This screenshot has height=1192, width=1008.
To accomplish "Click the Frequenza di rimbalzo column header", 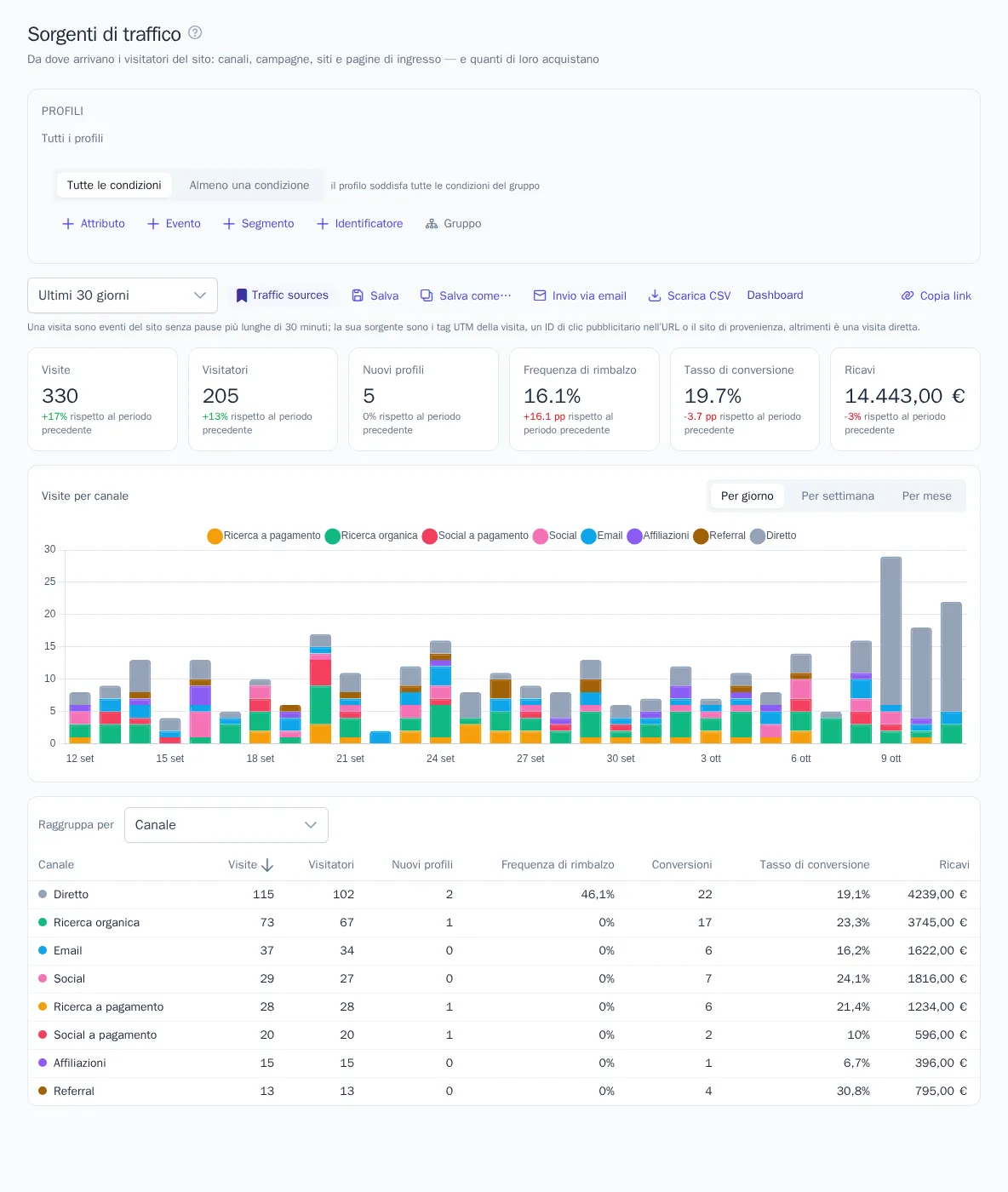I will tap(558, 864).
